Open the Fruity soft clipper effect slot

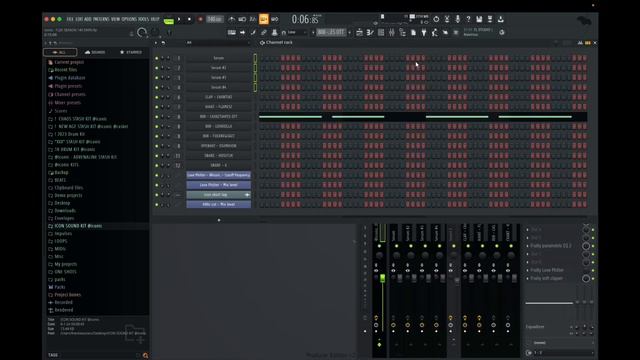point(546,278)
